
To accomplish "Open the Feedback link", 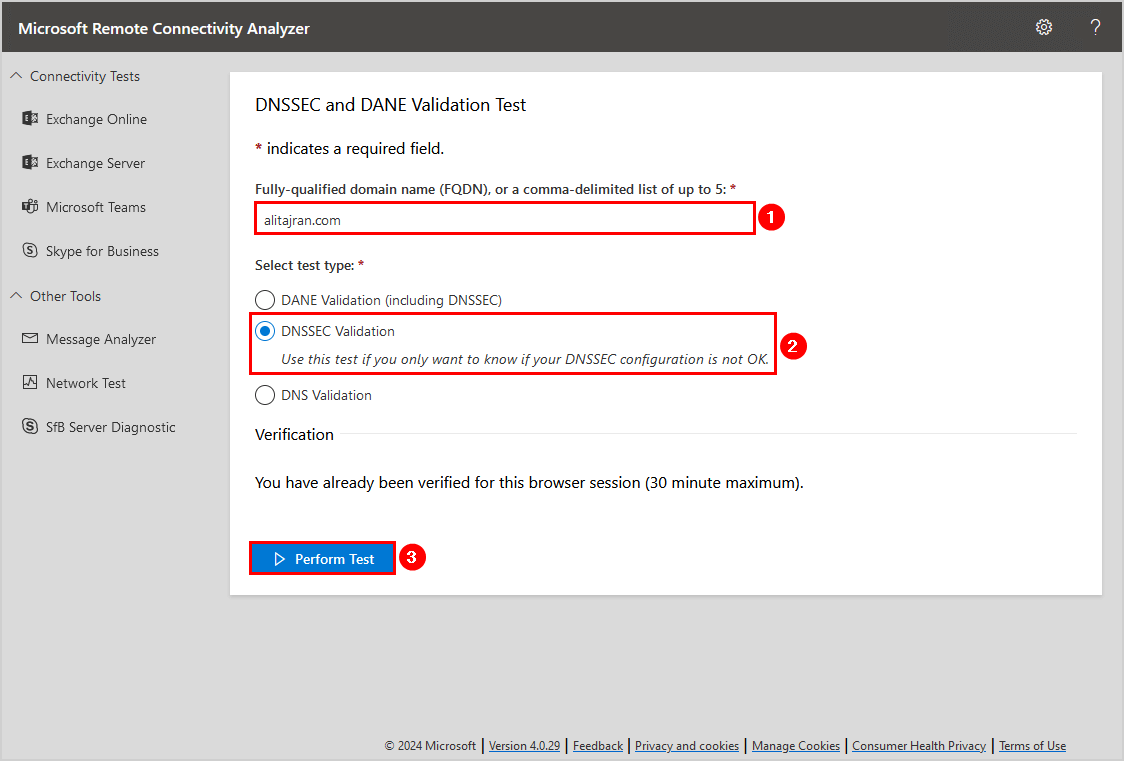I will pyautogui.click(x=598, y=746).
